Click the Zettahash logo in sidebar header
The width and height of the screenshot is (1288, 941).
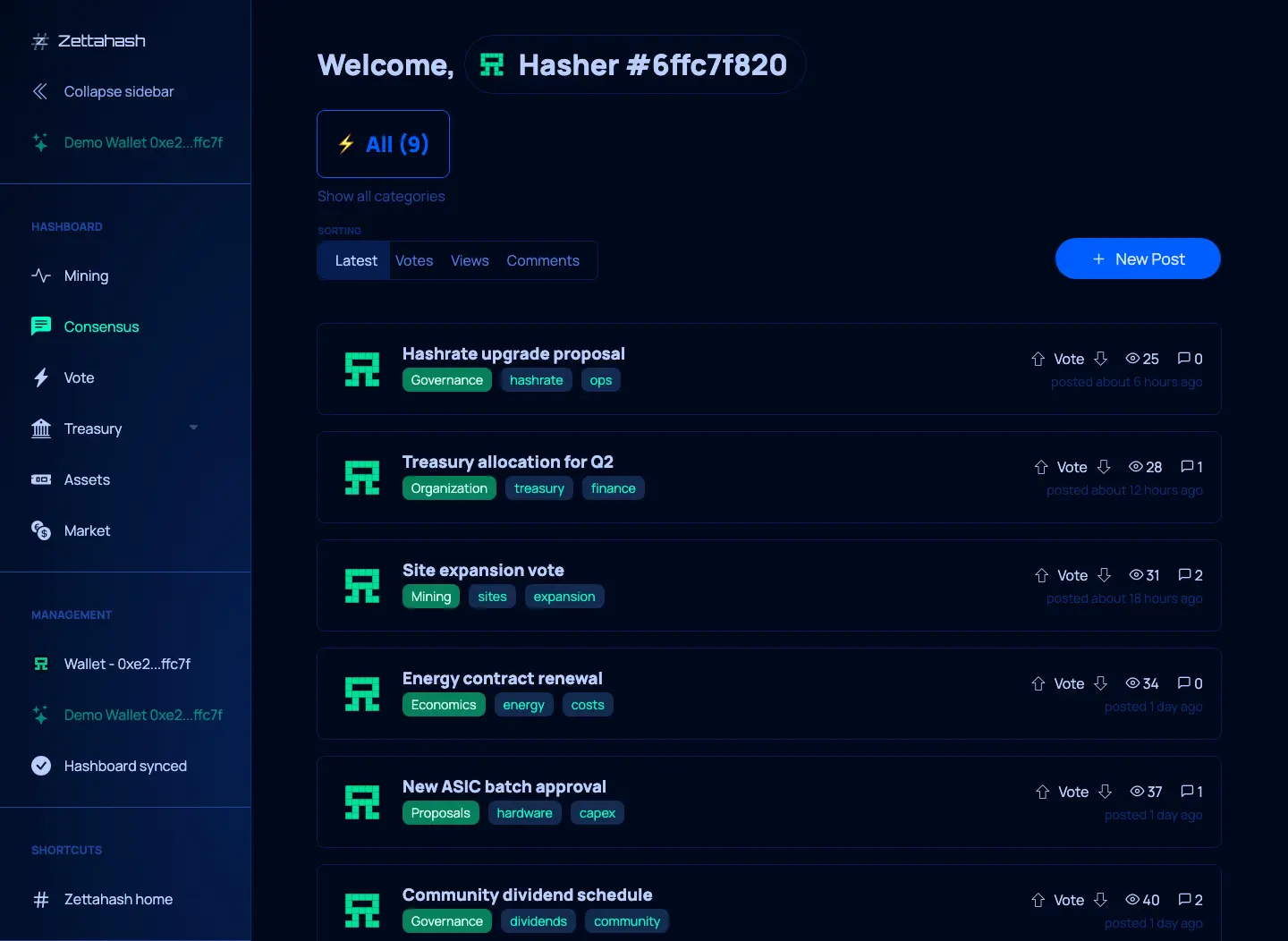pos(89,41)
